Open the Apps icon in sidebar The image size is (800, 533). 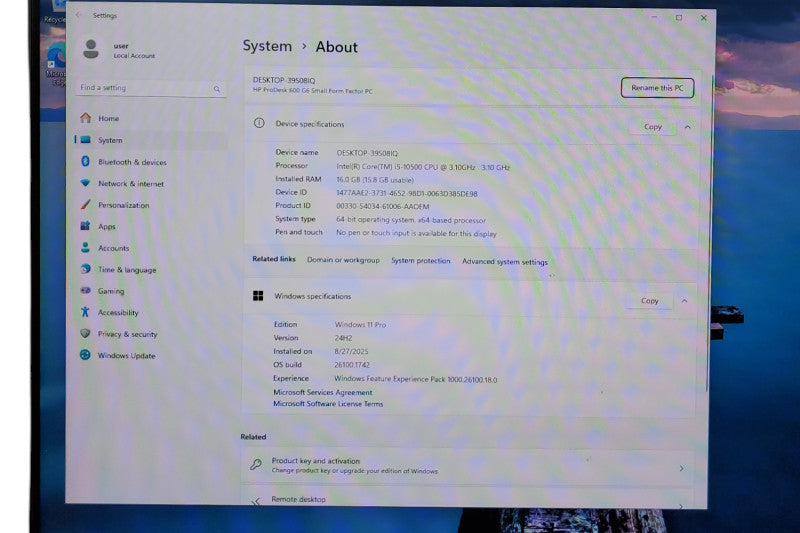click(x=85, y=226)
